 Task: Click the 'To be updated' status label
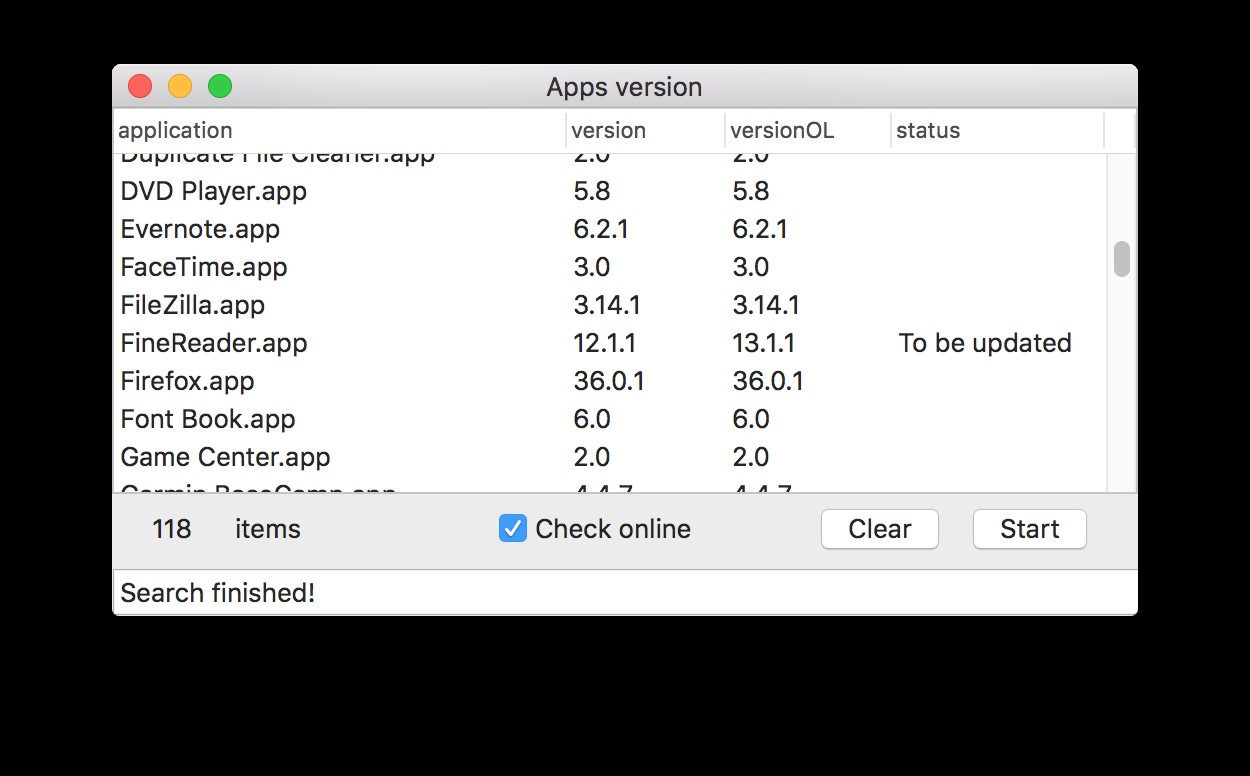tap(984, 343)
